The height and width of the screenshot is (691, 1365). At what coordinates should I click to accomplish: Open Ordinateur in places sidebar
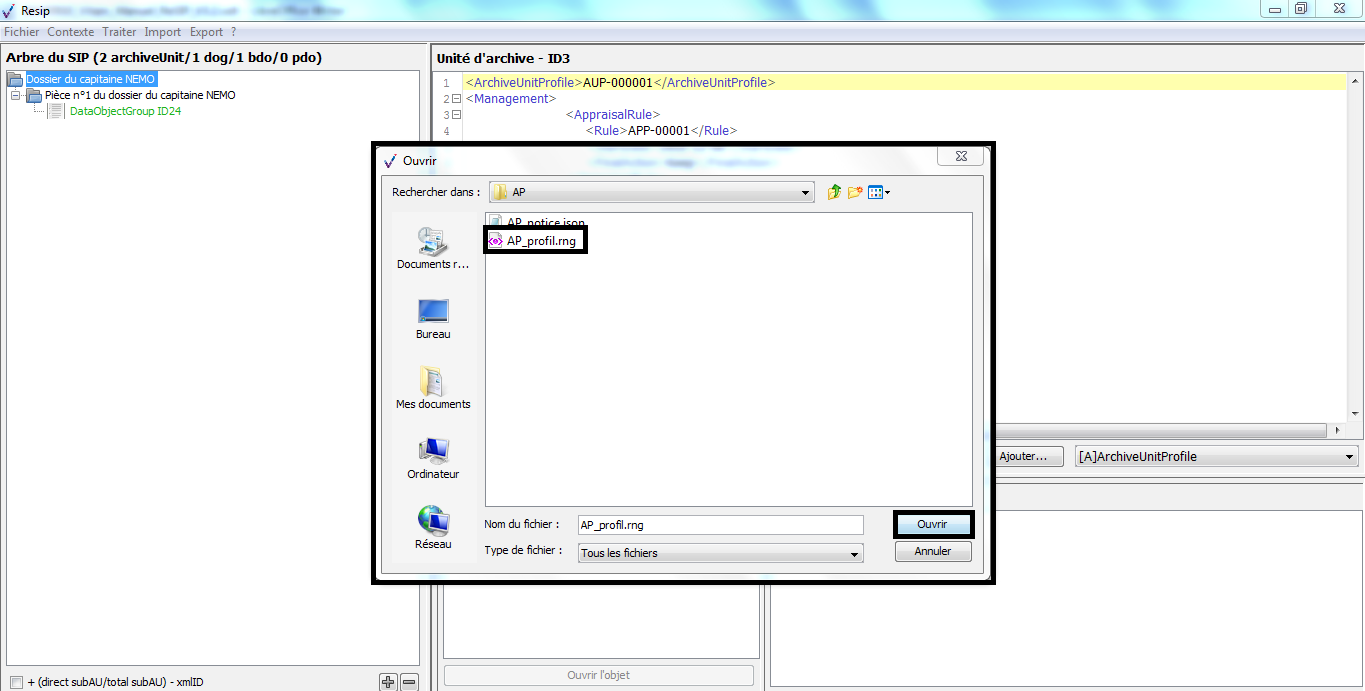coord(433,458)
